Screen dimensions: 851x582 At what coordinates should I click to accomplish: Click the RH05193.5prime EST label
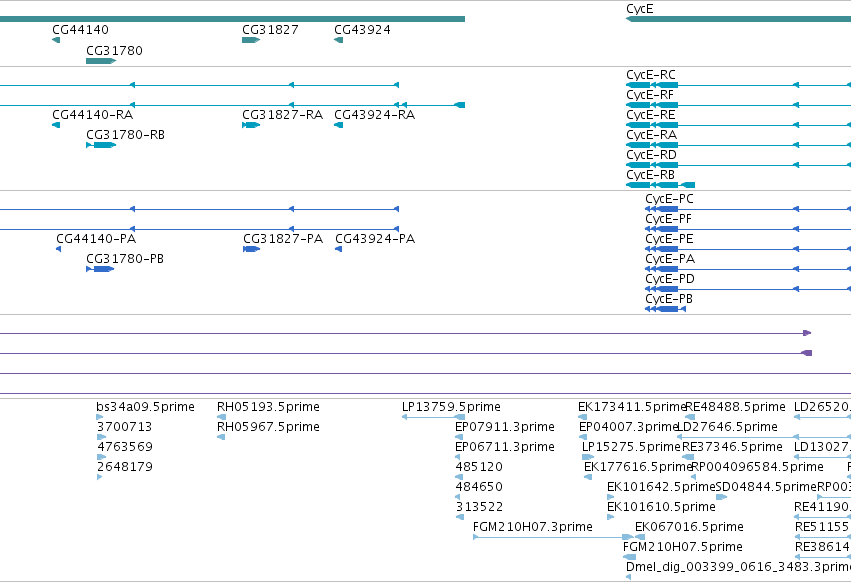[268, 407]
